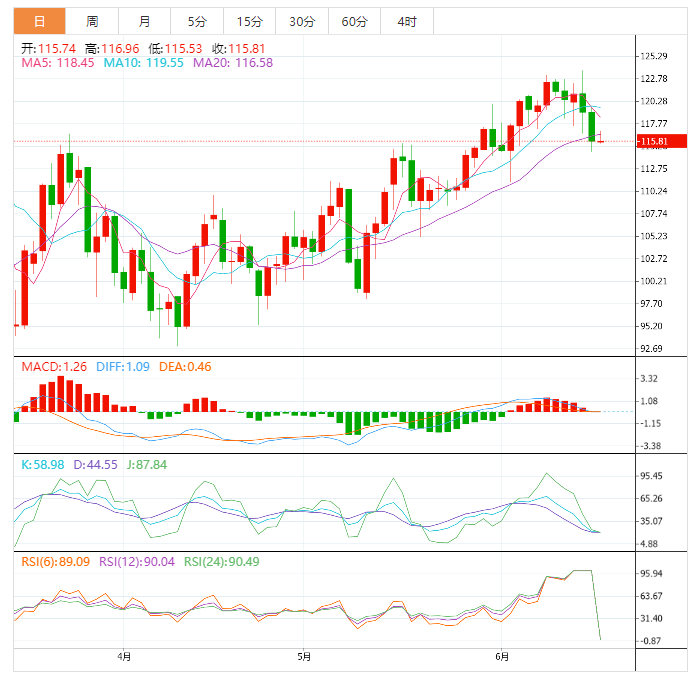Click the 5月 date axis marker

304,657
